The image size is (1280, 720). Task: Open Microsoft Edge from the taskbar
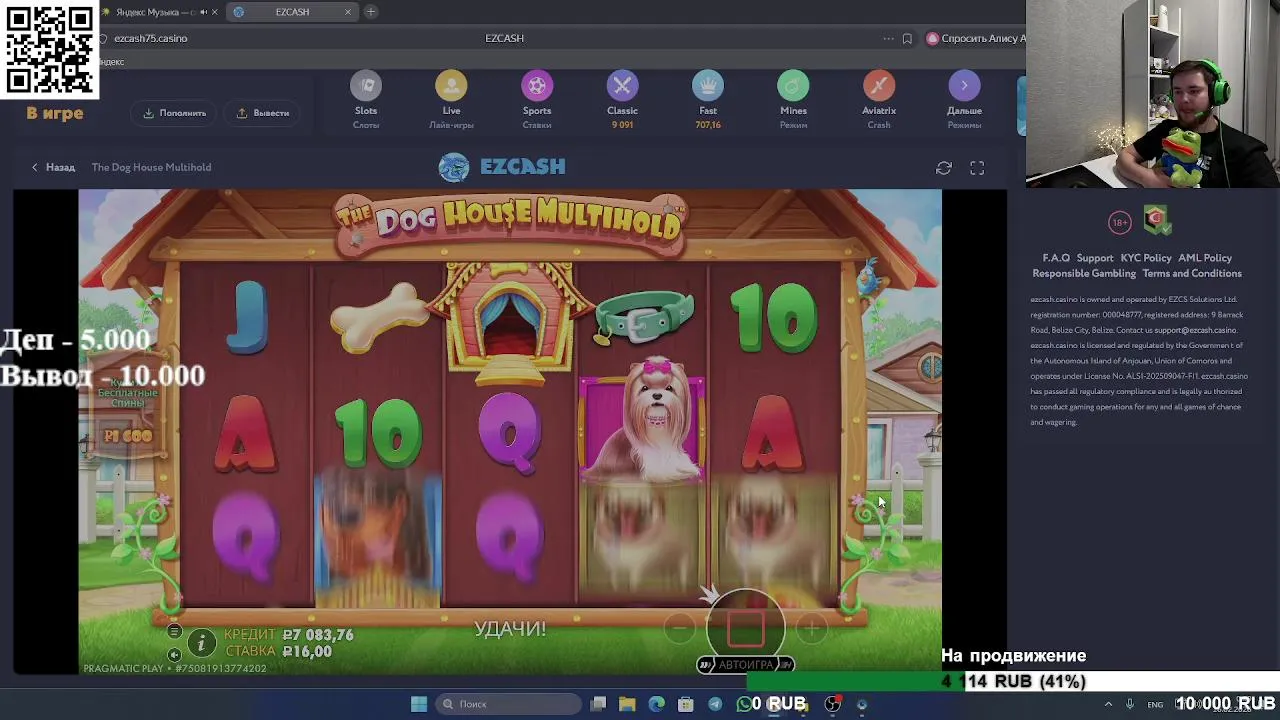[x=656, y=704]
